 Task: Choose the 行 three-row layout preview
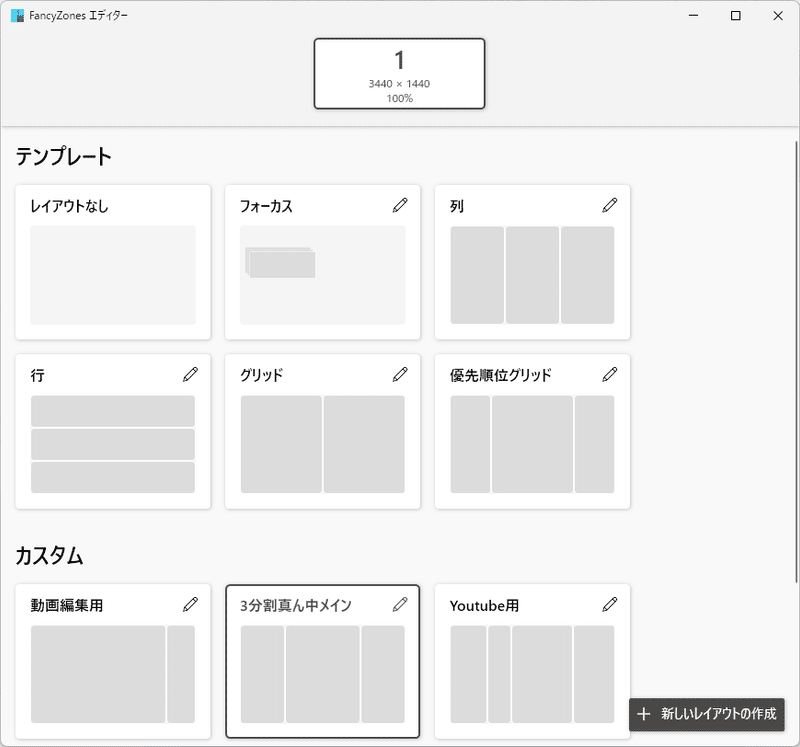pyautogui.click(x=113, y=444)
